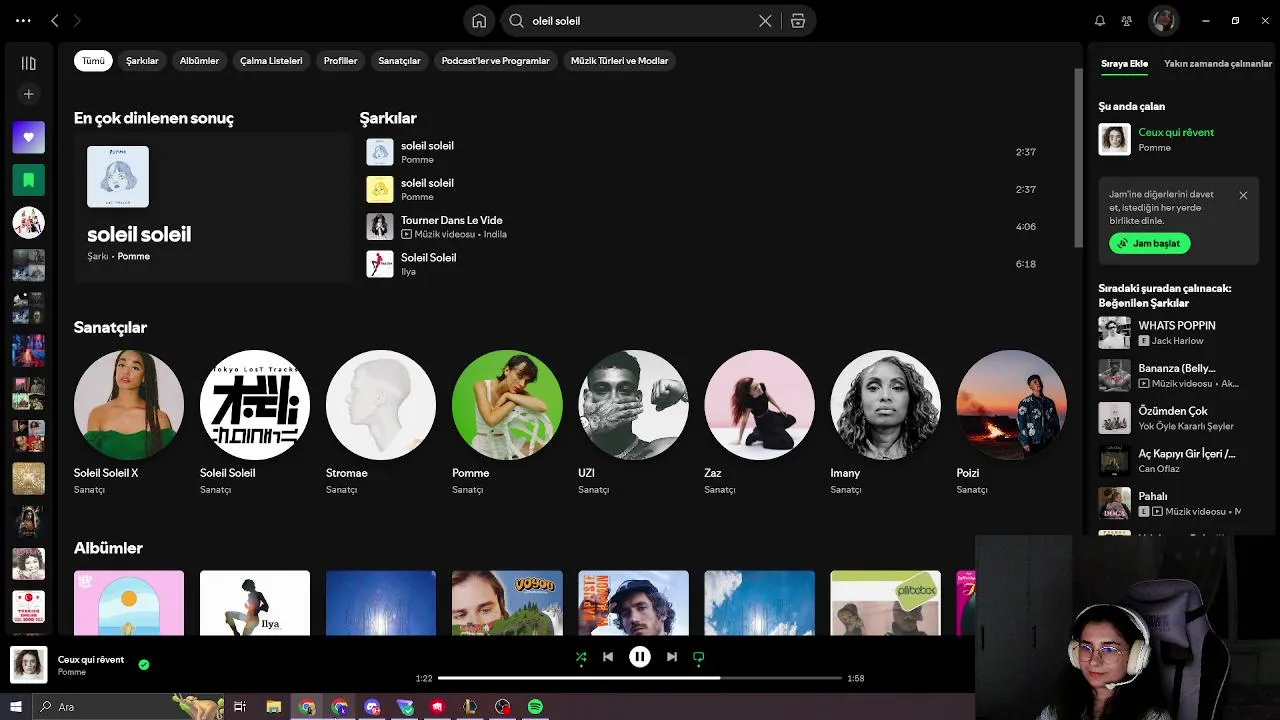Play Pahalı from the queue
Screen dimensions: 1280x720
(1178, 503)
